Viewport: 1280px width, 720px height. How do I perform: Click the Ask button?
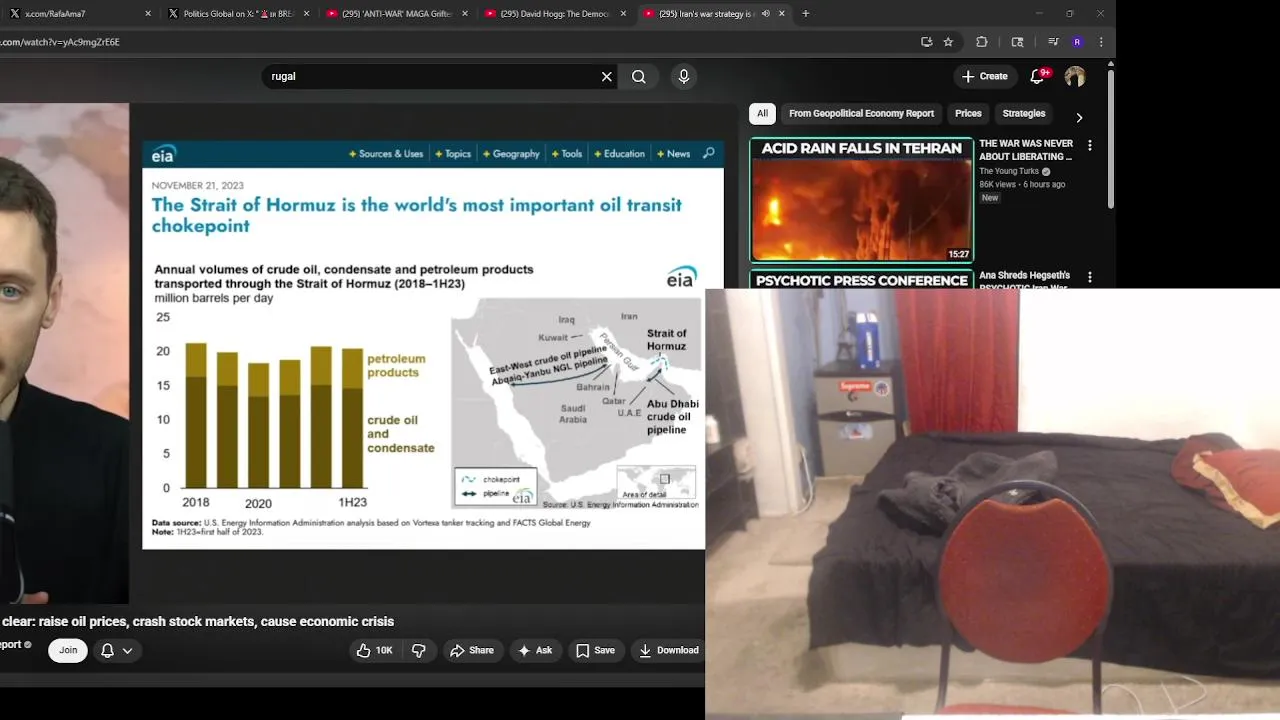535,650
